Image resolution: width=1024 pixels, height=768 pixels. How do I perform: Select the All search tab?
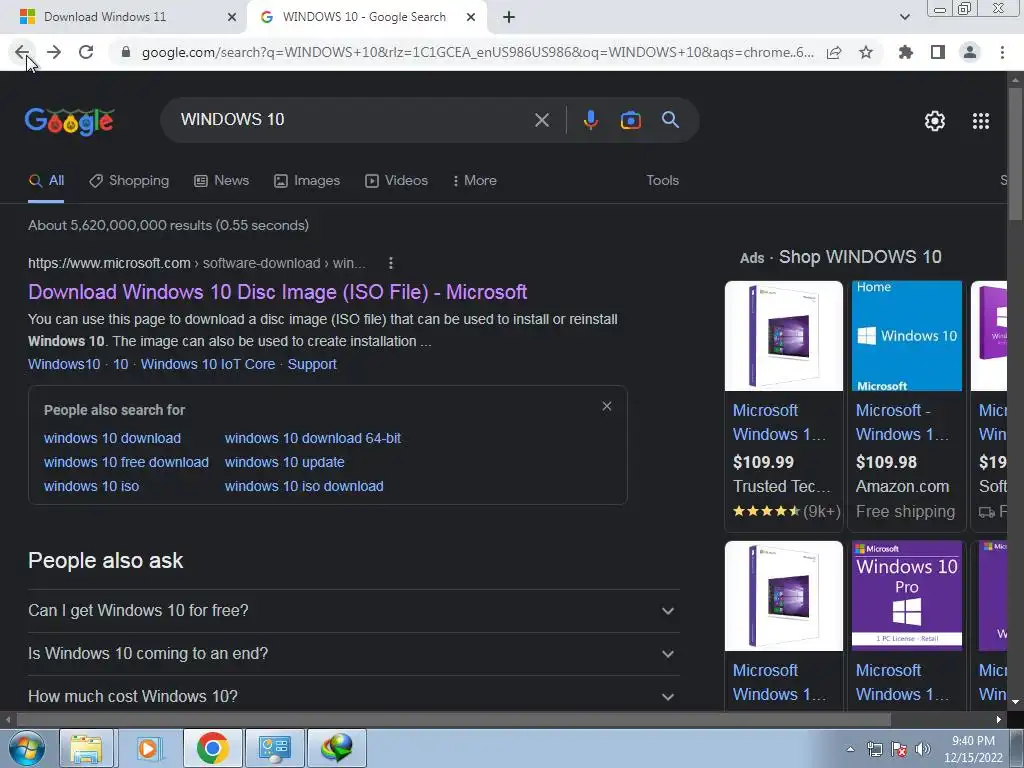coord(46,181)
